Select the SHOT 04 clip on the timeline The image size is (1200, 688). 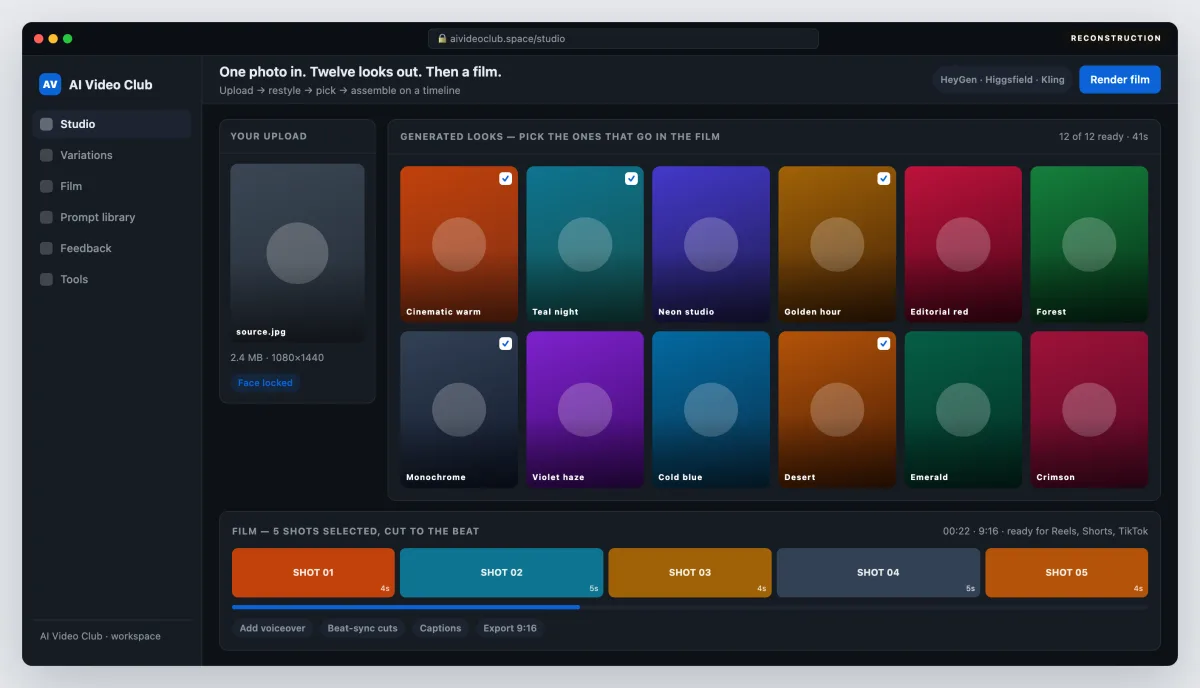878,572
